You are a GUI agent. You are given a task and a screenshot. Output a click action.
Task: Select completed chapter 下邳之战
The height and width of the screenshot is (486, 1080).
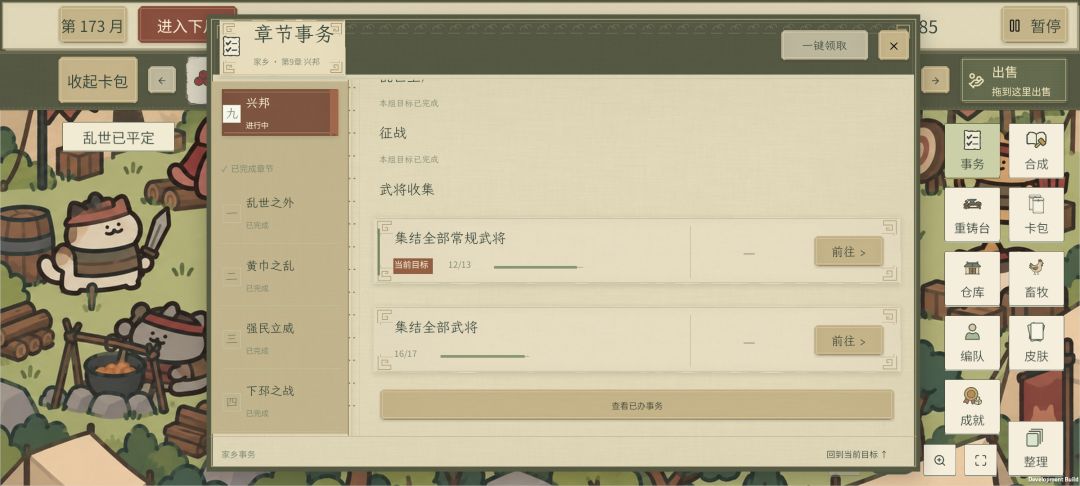280,400
